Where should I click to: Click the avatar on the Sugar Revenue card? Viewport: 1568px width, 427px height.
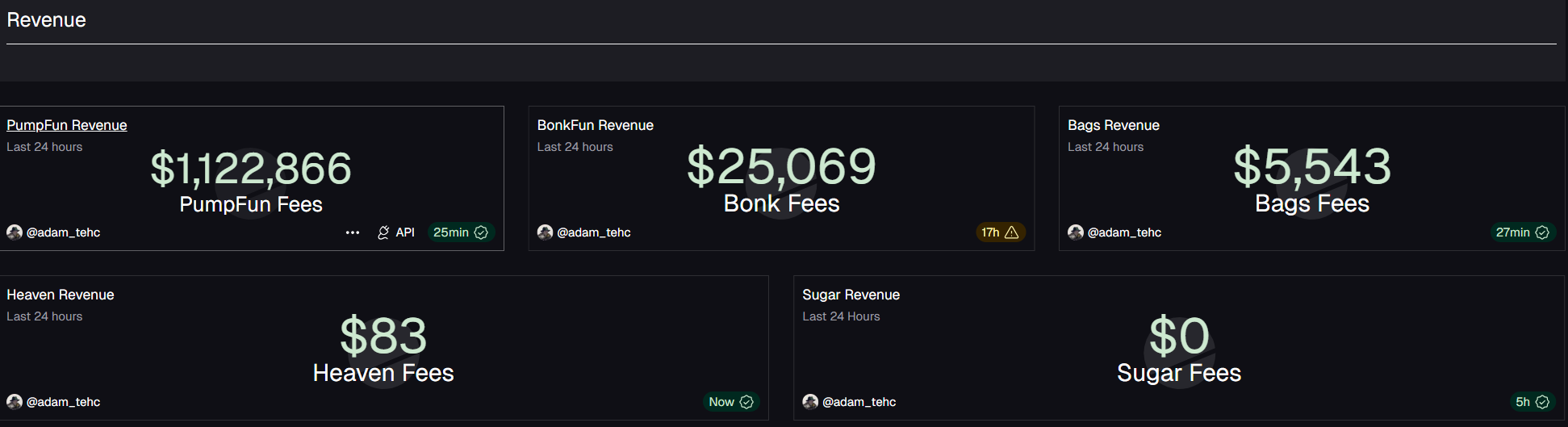point(810,402)
